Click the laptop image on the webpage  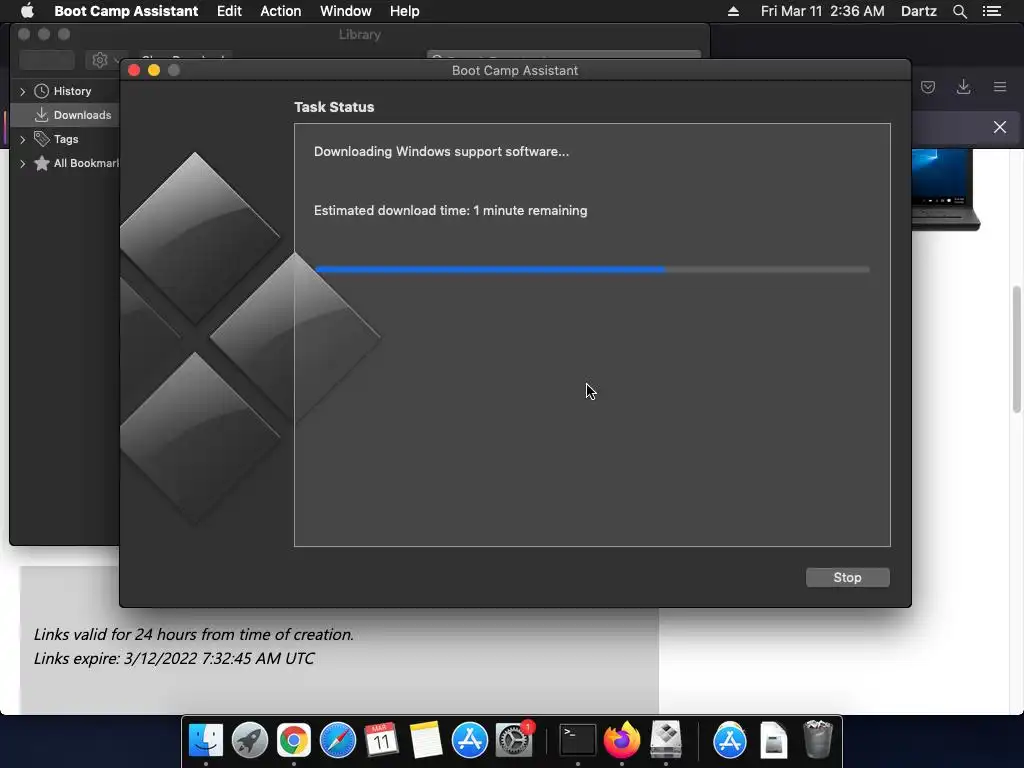click(946, 189)
